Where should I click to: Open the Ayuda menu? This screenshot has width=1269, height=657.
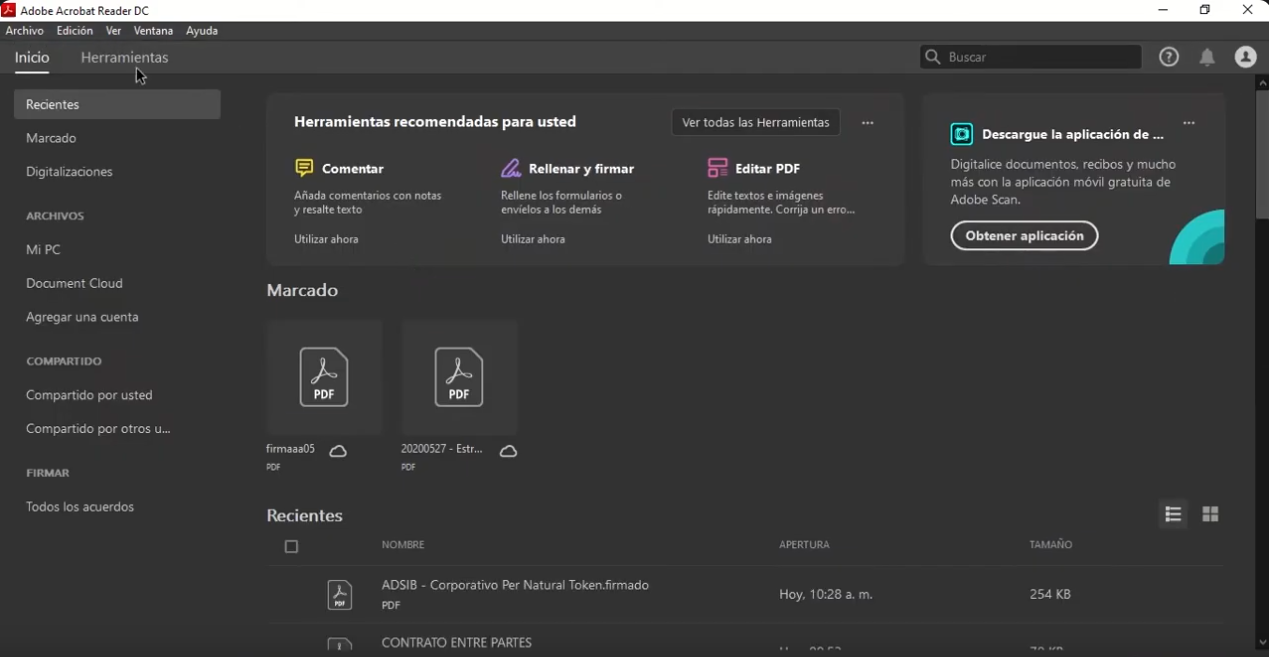coord(202,31)
